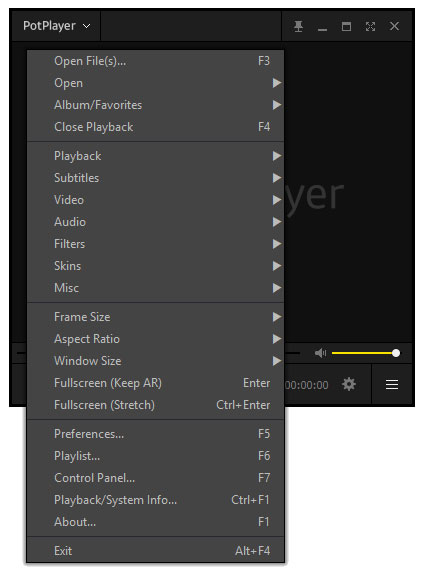
Task: Mute audio using the speaker icon
Action: coord(320,353)
